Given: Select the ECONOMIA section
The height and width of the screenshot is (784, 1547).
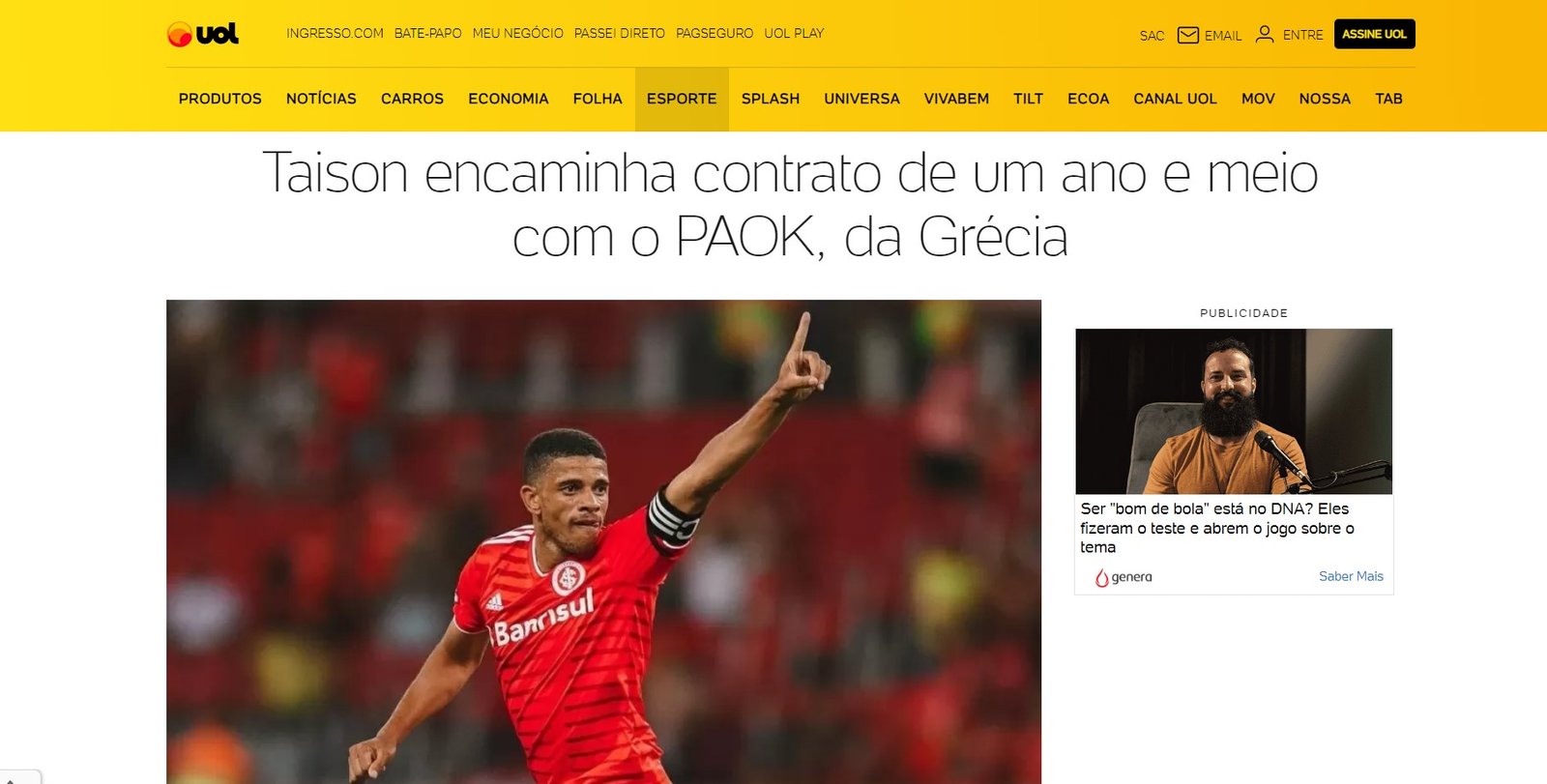Looking at the screenshot, I should [508, 99].
